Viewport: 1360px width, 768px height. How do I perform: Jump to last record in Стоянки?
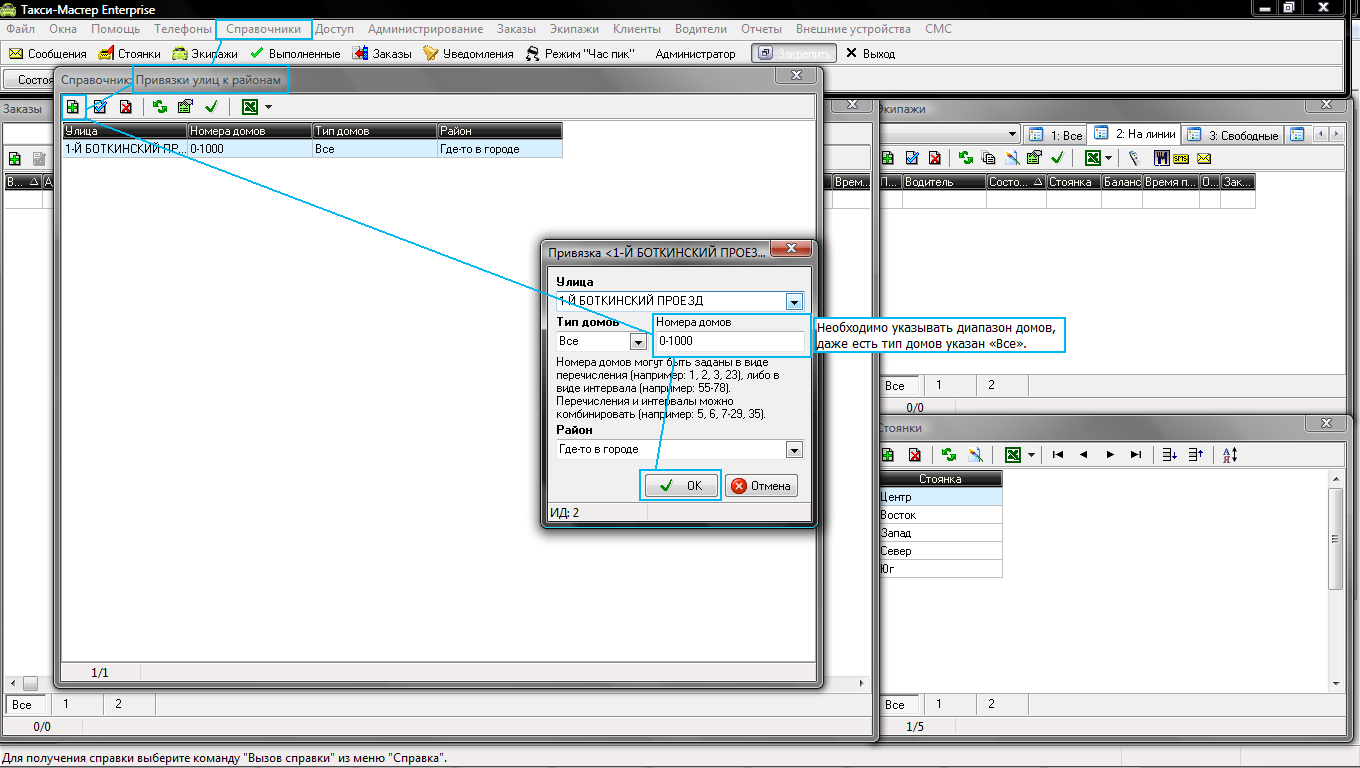coord(1135,455)
